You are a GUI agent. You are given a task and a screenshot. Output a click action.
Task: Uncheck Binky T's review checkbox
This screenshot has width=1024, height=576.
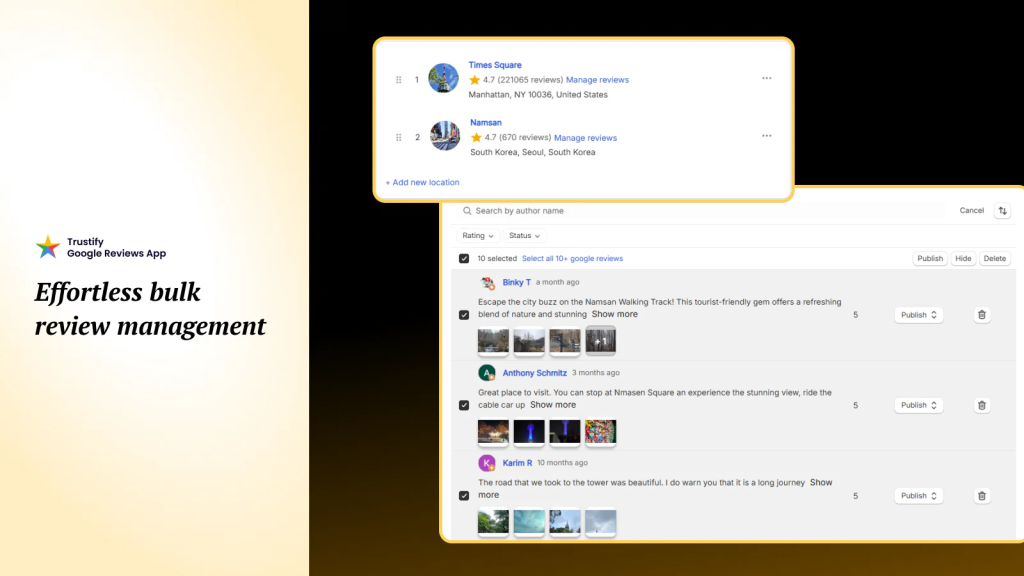click(464, 315)
